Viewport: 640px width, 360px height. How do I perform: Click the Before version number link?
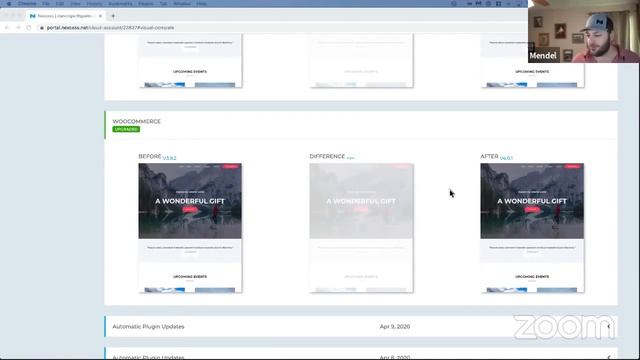(169, 158)
